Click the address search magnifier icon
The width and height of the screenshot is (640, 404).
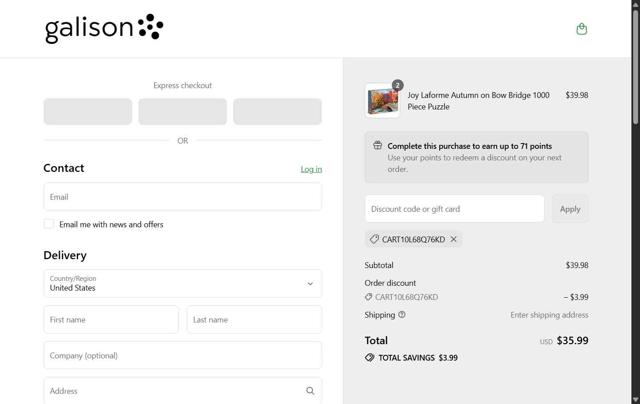[x=310, y=391]
